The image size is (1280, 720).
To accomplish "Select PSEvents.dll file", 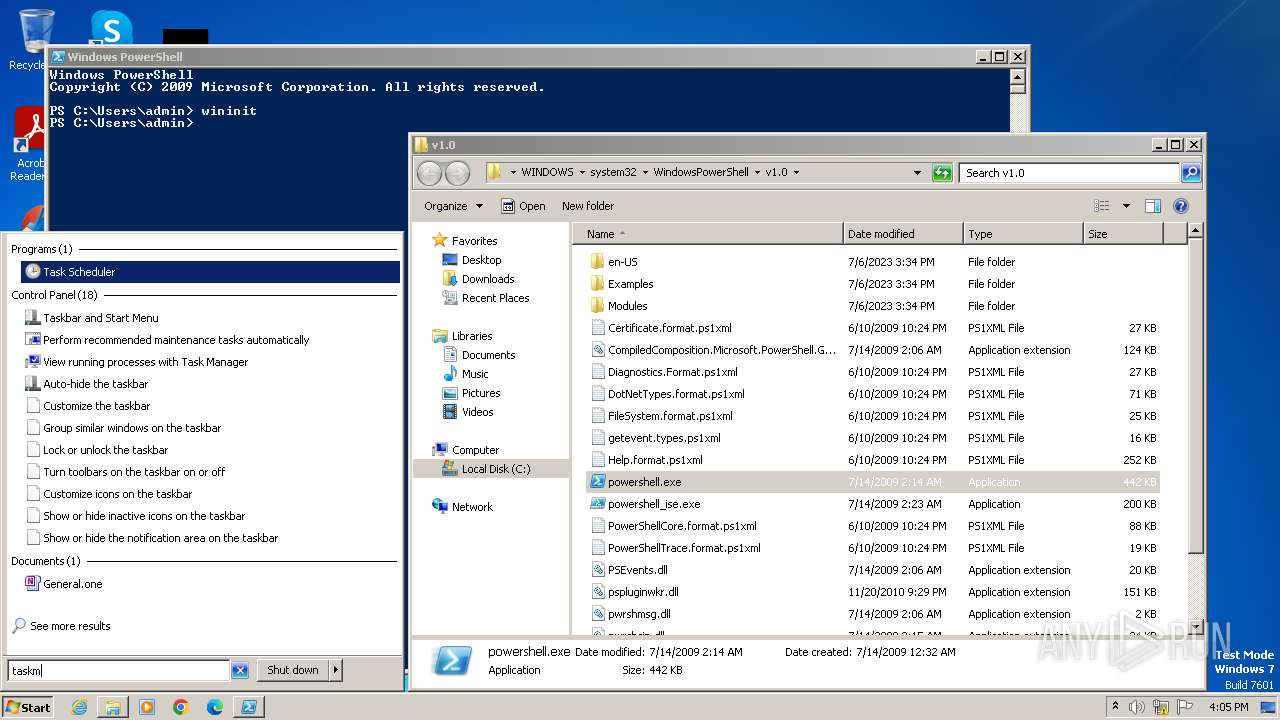I will (637, 570).
